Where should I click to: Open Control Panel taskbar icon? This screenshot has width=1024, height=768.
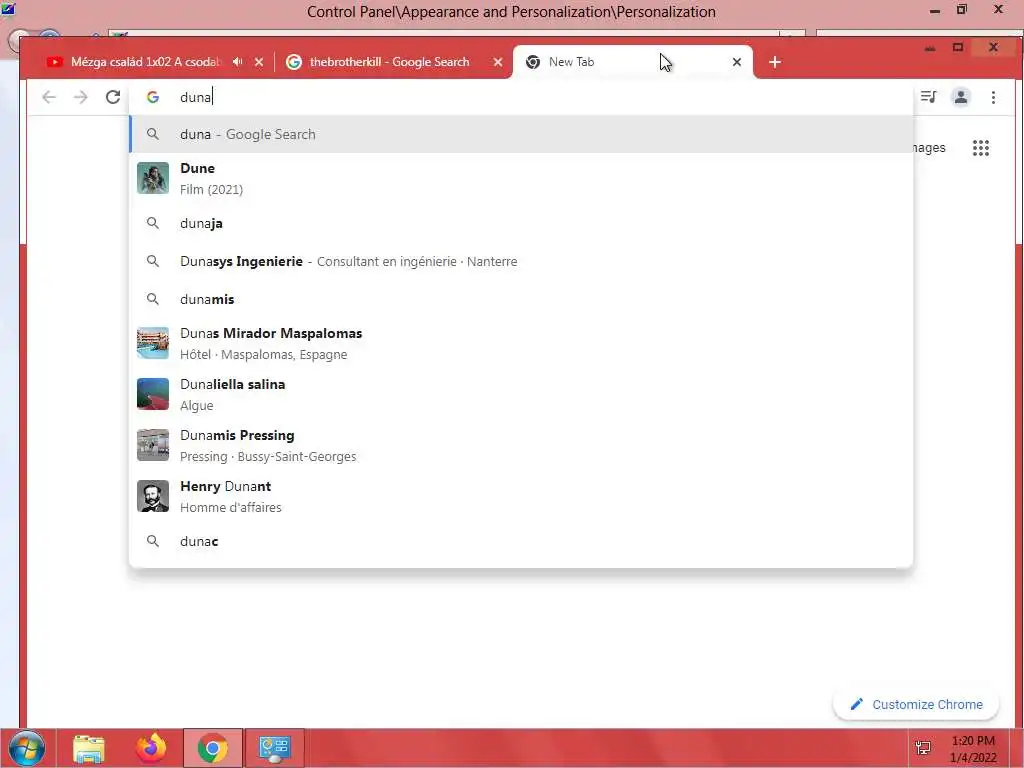[x=274, y=748]
